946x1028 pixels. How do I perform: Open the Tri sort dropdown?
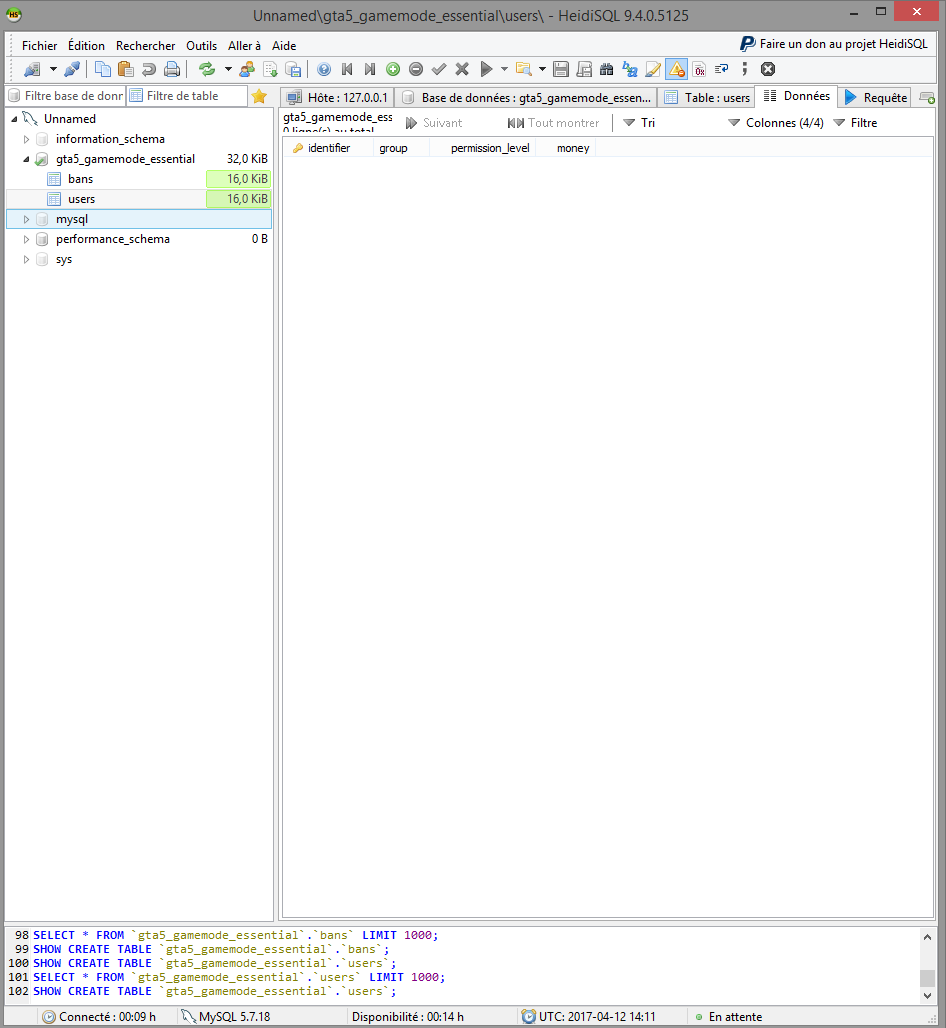tap(639, 123)
